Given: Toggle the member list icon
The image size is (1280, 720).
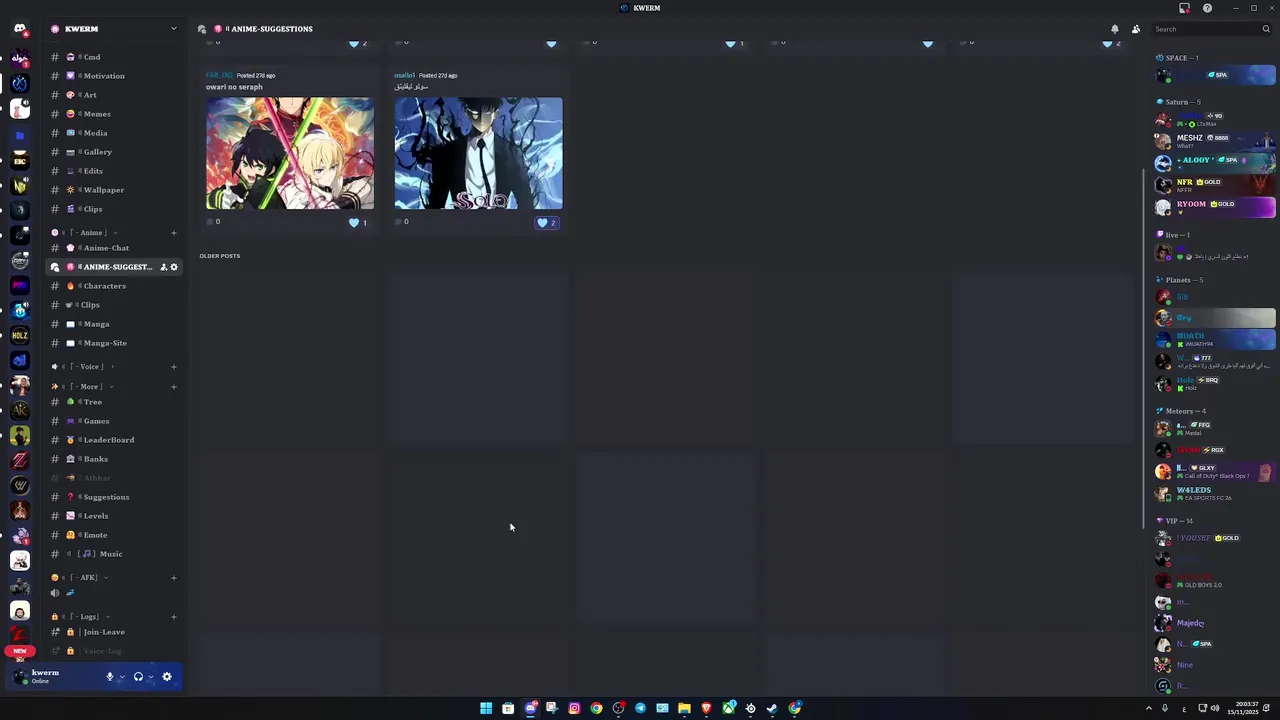Looking at the screenshot, I should (x=1136, y=29).
